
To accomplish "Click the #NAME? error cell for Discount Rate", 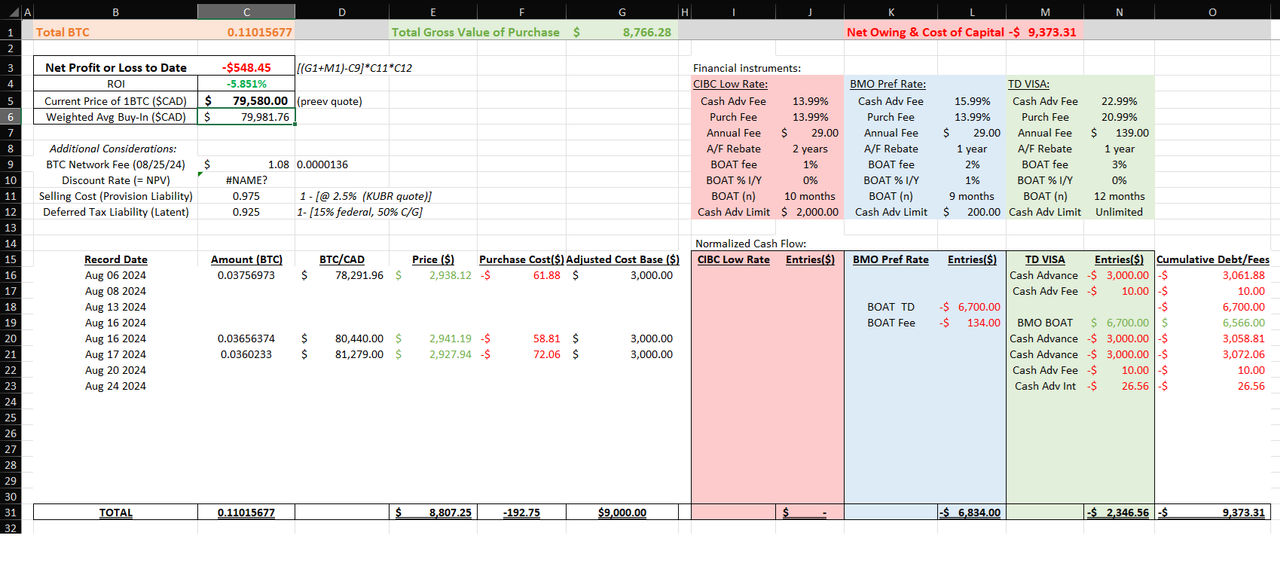I will point(246,180).
